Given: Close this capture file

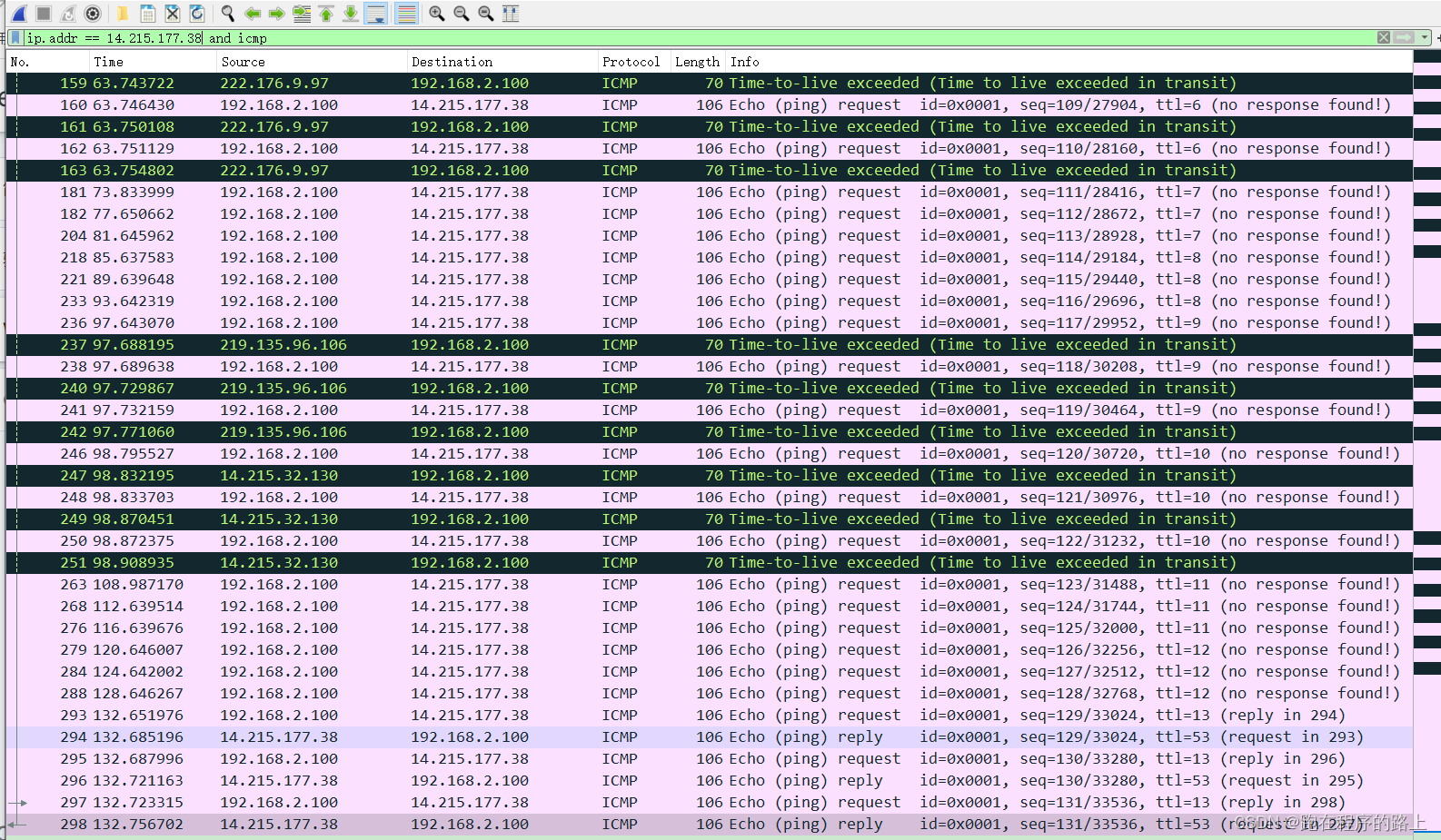Looking at the screenshot, I should (x=172, y=14).
